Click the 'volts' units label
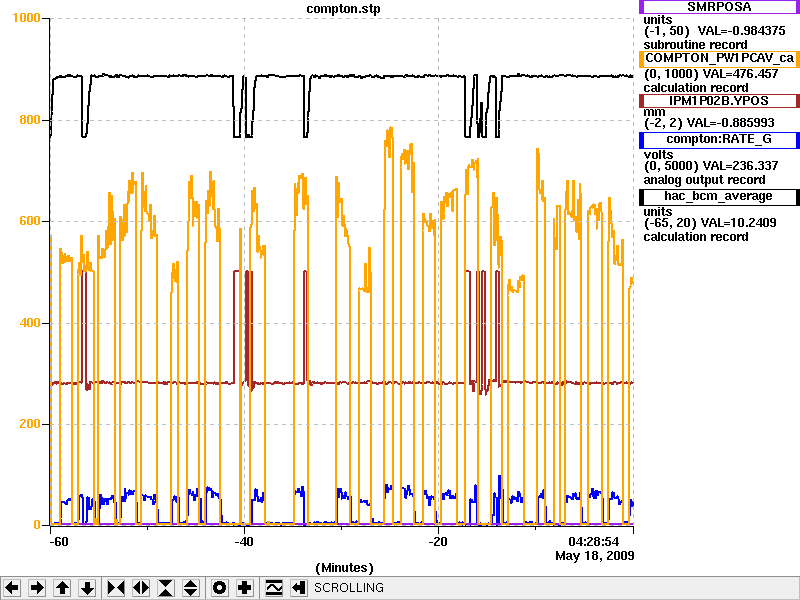The width and height of the screenshot is (800, 600). pyautogui.click(x=658, y=155)
